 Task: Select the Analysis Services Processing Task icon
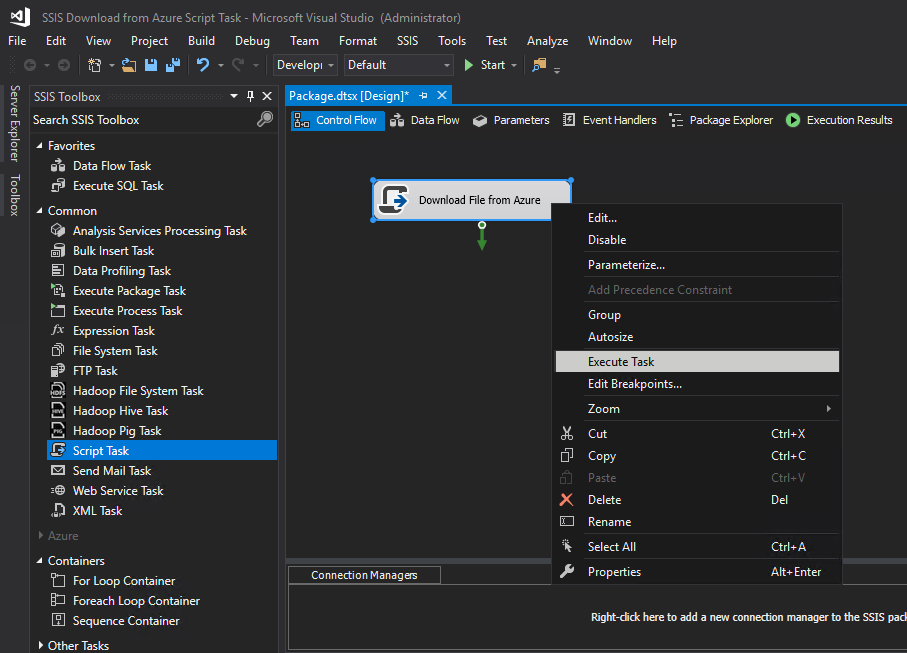pyautogui.click(x=58, y=231)
